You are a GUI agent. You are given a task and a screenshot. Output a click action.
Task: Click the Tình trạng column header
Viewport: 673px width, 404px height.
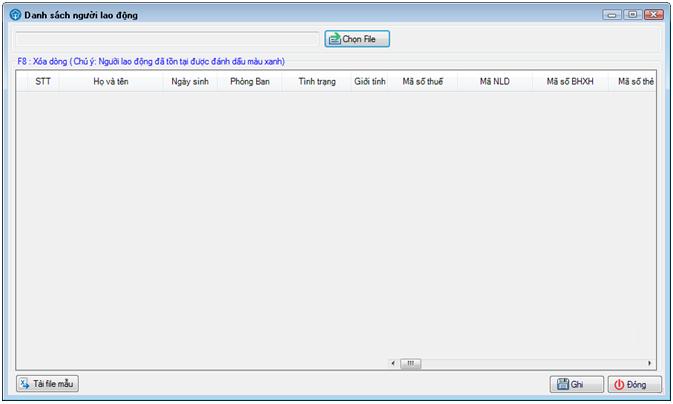tap(317, 81)
